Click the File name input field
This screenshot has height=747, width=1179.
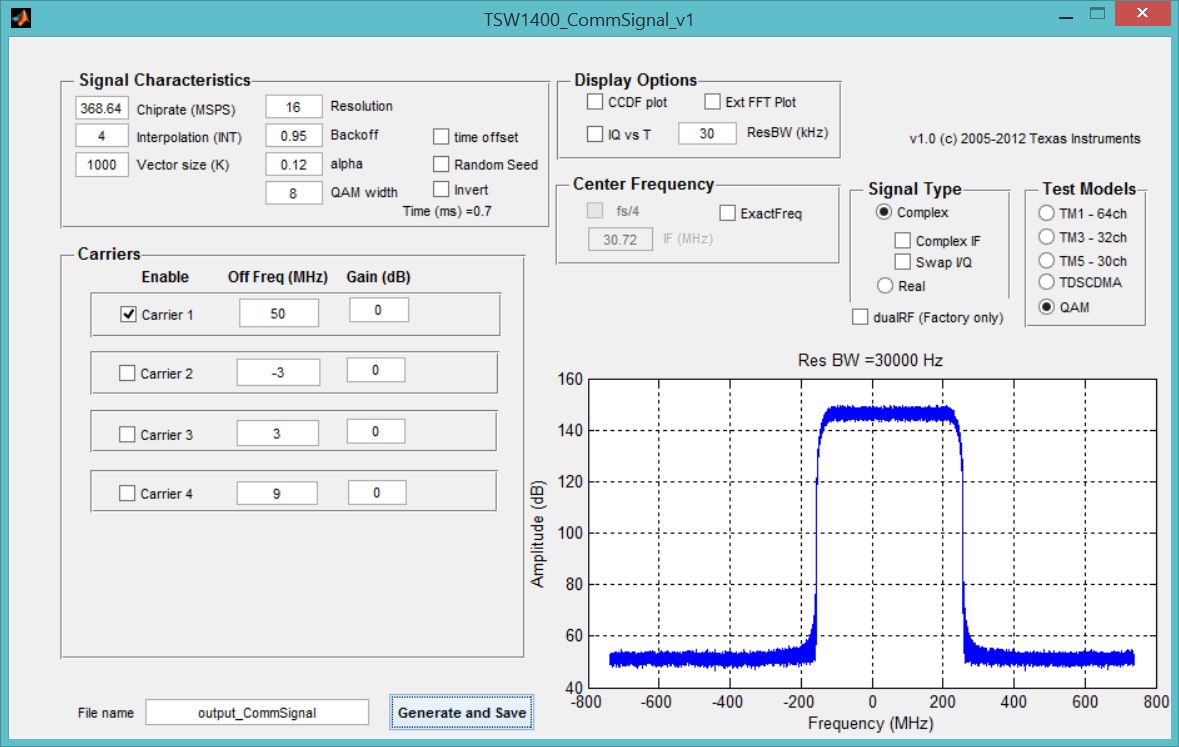coord(257,712)
